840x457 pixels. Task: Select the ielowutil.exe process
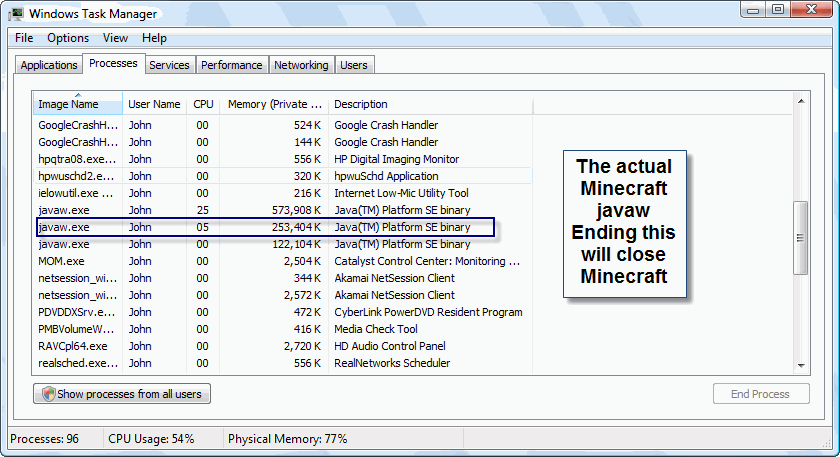(x=282, y=193)
